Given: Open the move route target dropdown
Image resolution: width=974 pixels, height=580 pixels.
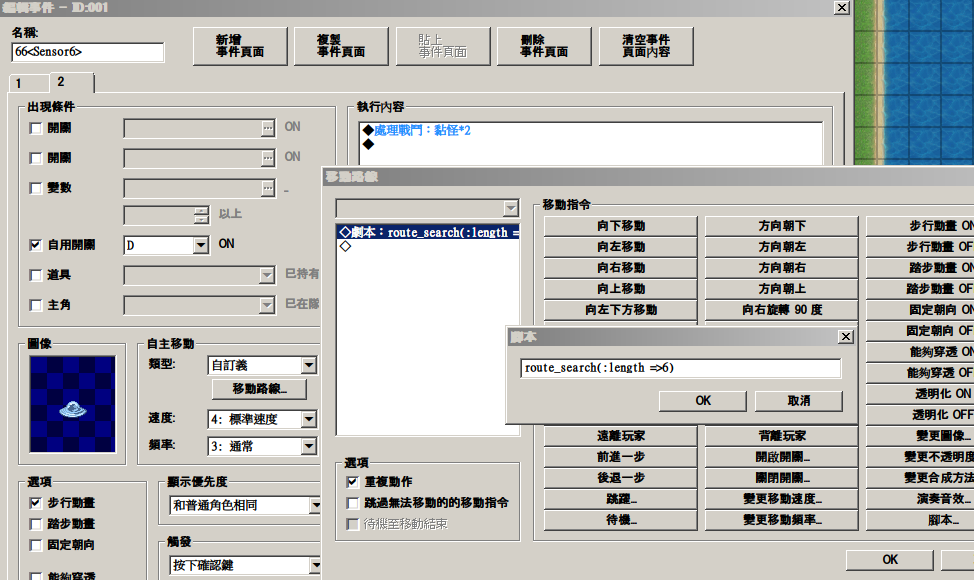Looking at the screenshot, I should (x=511, y=208).
